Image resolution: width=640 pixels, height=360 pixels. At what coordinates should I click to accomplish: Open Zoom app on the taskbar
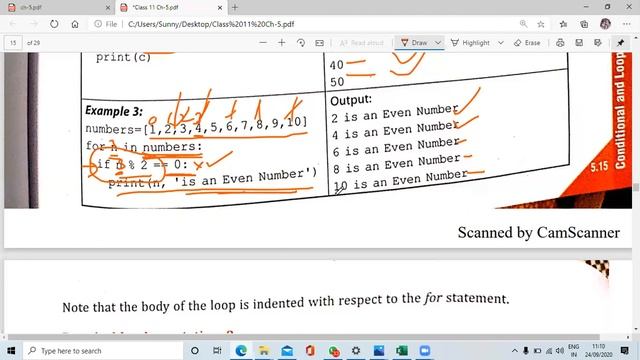pyautogui.click(x=425, y=351)
